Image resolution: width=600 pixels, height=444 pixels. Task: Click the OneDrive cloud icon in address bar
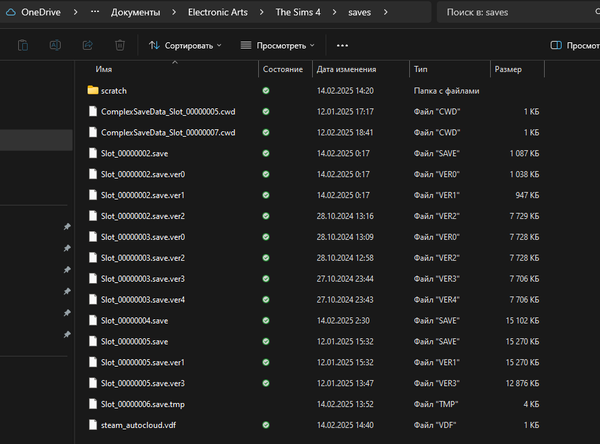click(11, 12)
